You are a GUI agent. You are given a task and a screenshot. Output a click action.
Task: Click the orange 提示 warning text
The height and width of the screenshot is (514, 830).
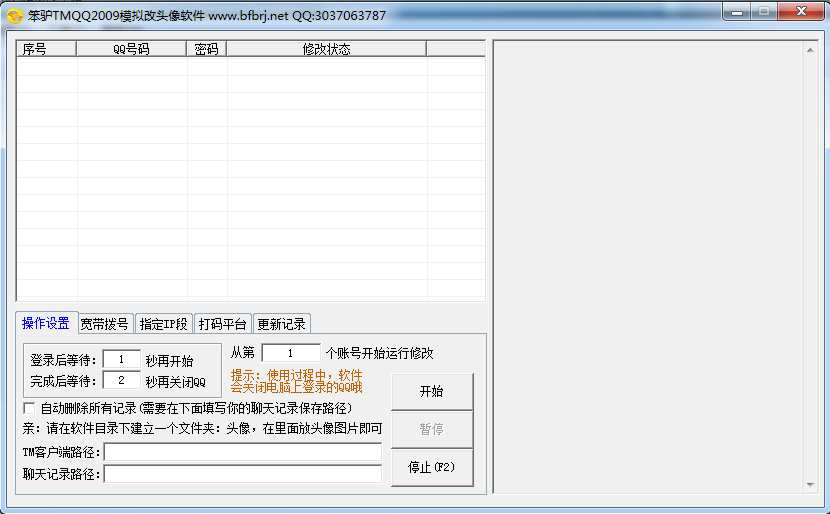296,381
